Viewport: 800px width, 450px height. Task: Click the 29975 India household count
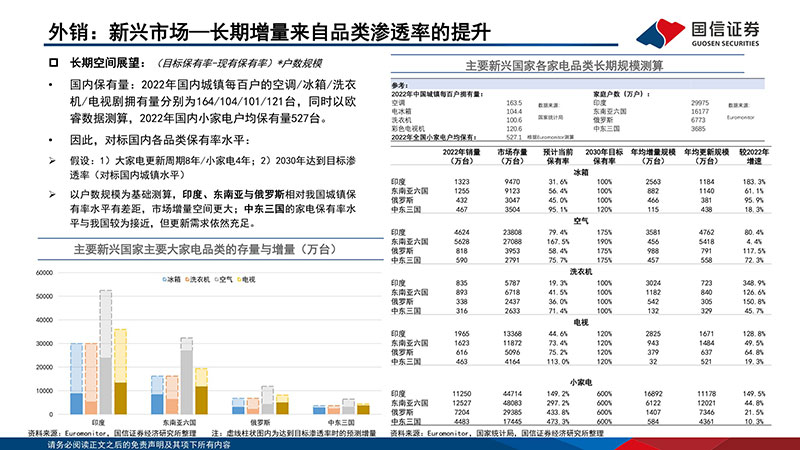(x=699, y=103)
